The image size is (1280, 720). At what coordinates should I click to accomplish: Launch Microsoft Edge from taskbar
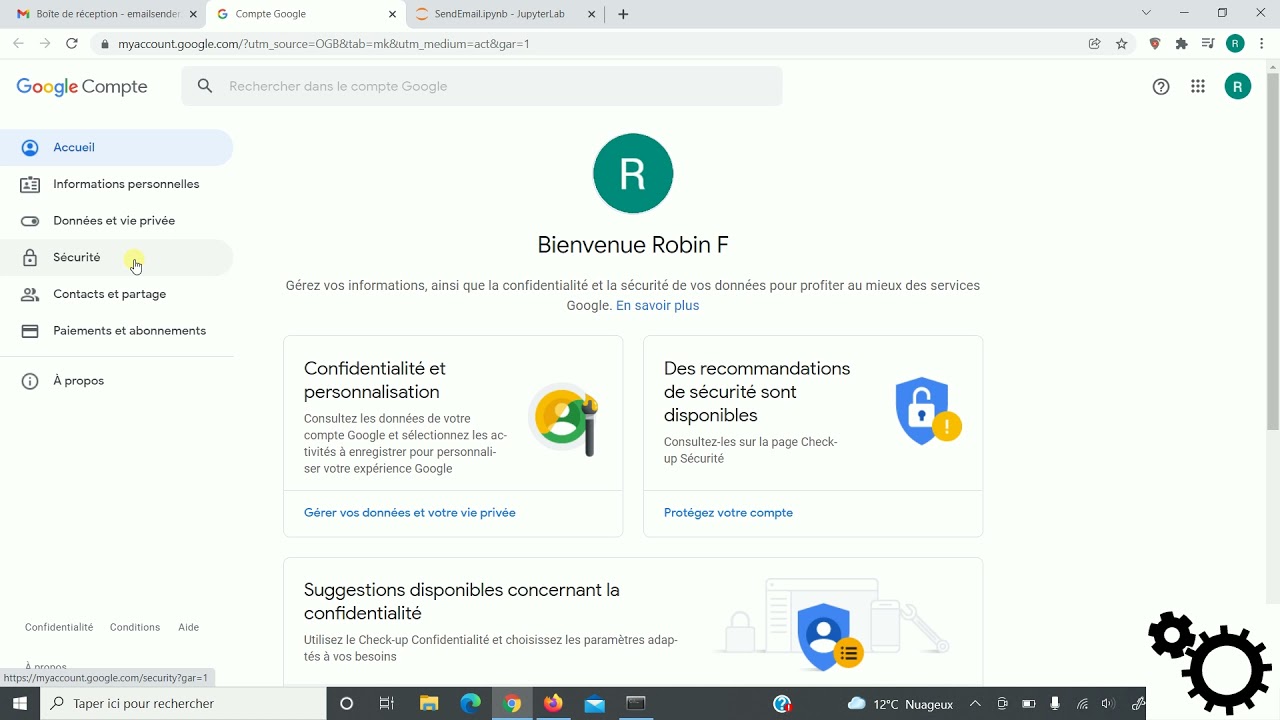(x=470, y=704)
